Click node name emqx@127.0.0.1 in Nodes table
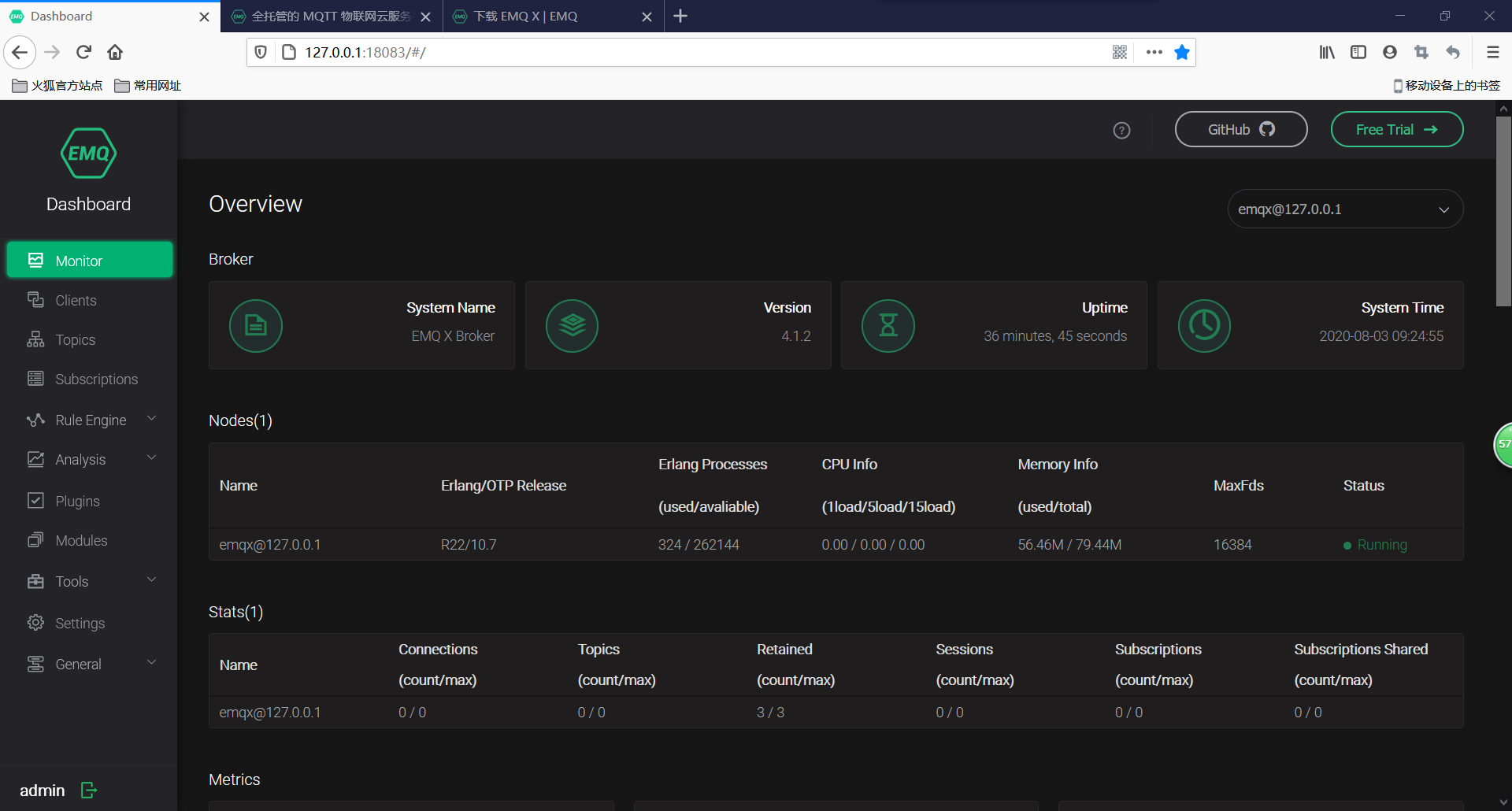1512x811 pixels. [270, 545]
